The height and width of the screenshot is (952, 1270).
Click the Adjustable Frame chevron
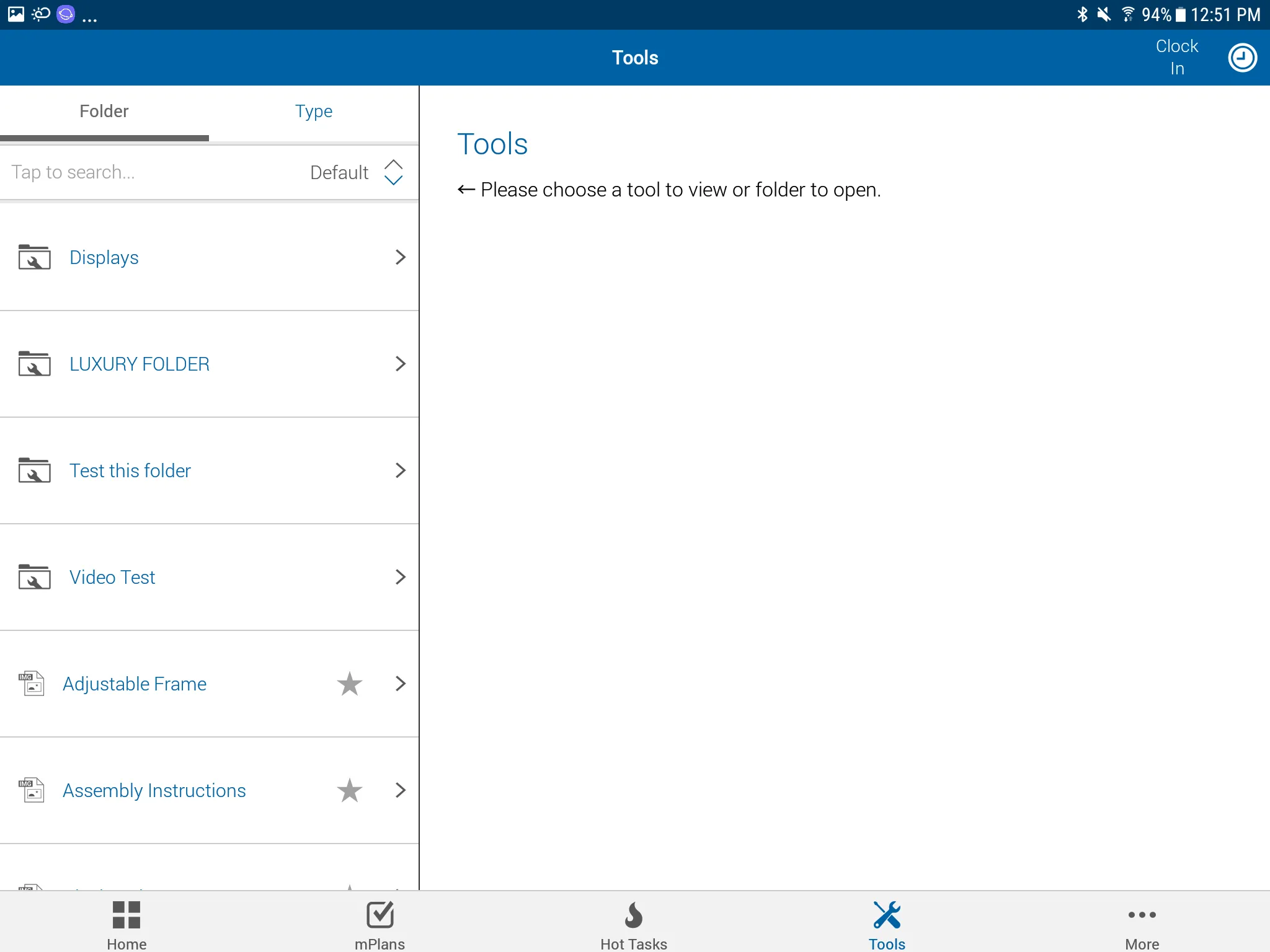[x=400, y=684]
